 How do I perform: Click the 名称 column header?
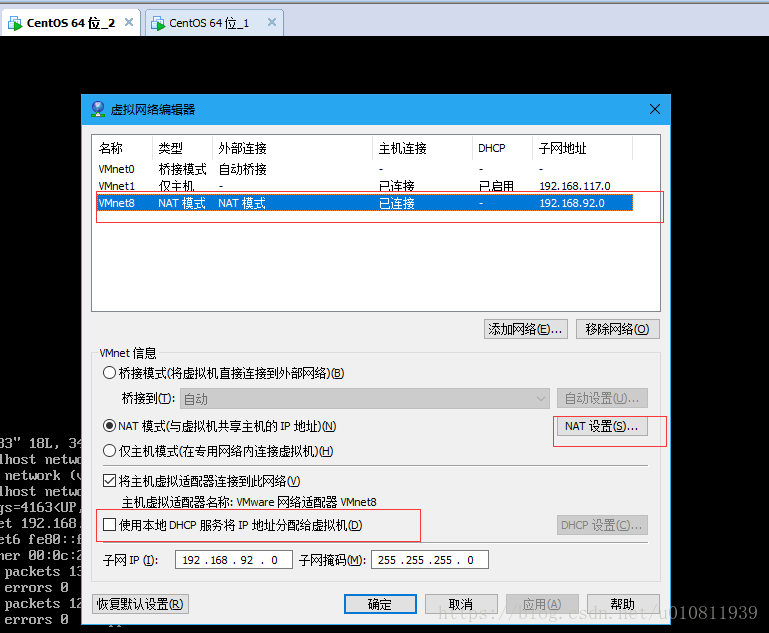[123, 148]
